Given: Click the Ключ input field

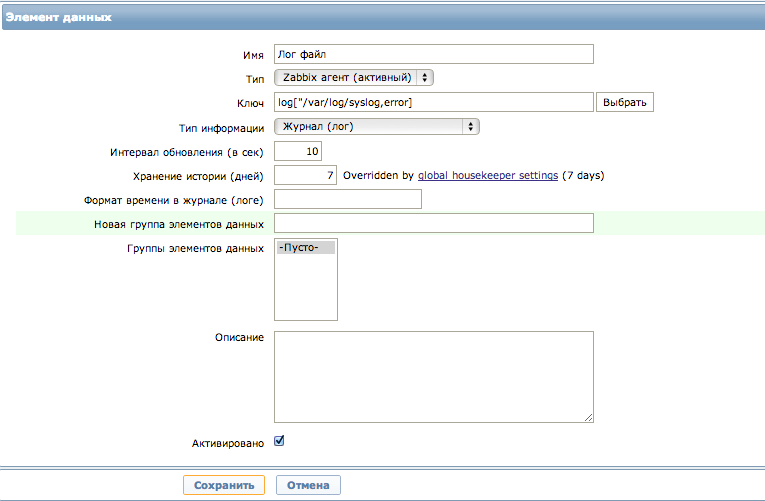Looking at the screenshot, I should 434,102.
